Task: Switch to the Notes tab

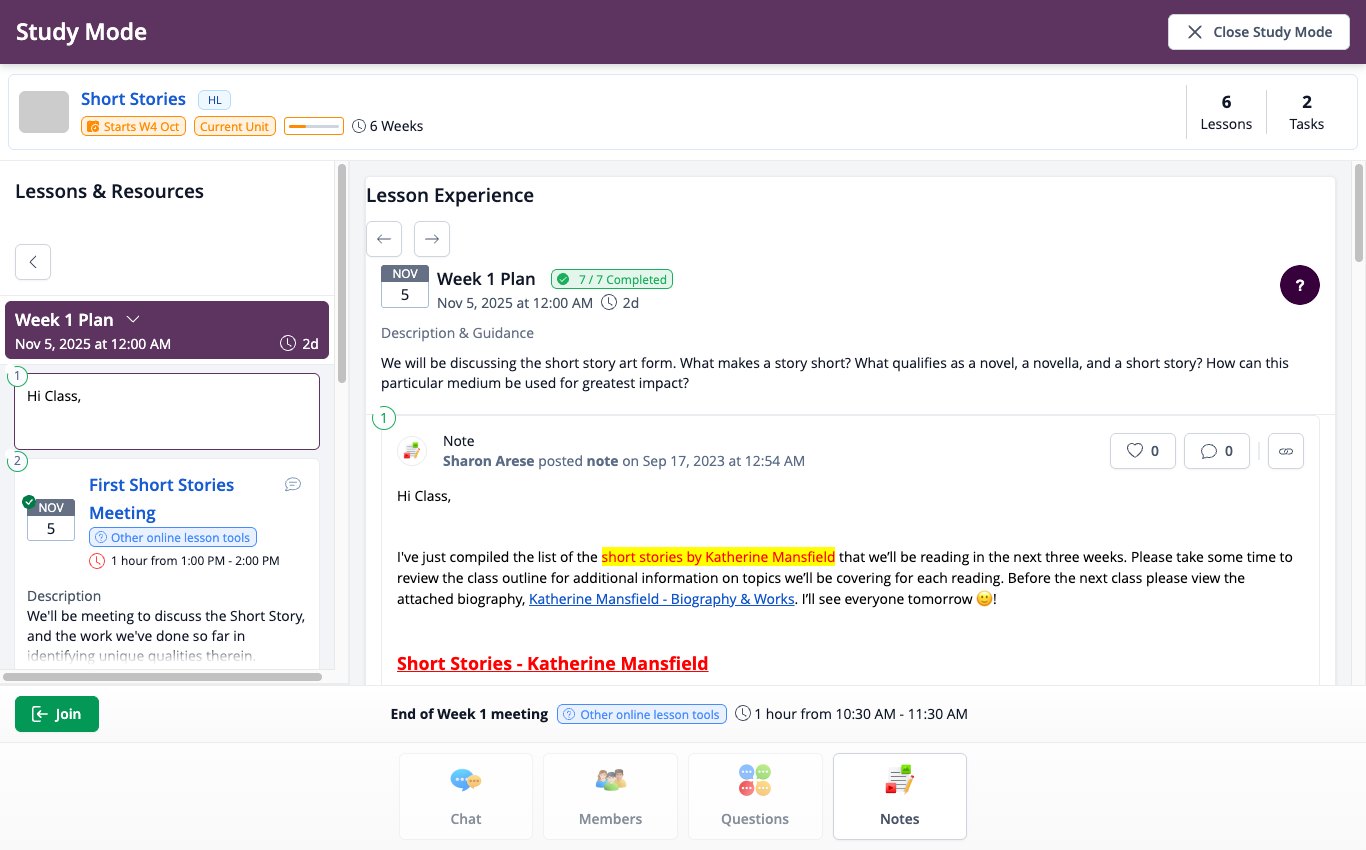Action: (900, 796)
